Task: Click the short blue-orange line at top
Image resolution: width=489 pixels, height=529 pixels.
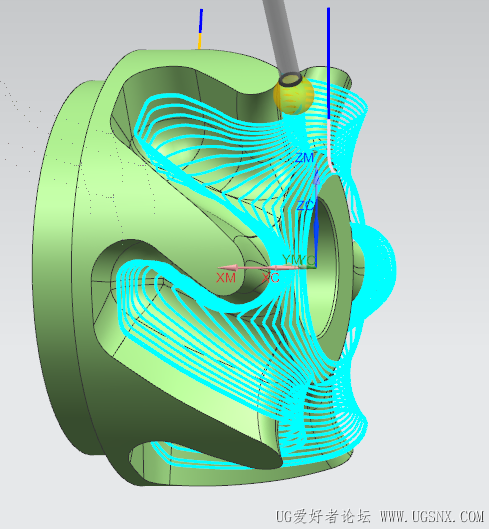Action: (x=200, y=29)
